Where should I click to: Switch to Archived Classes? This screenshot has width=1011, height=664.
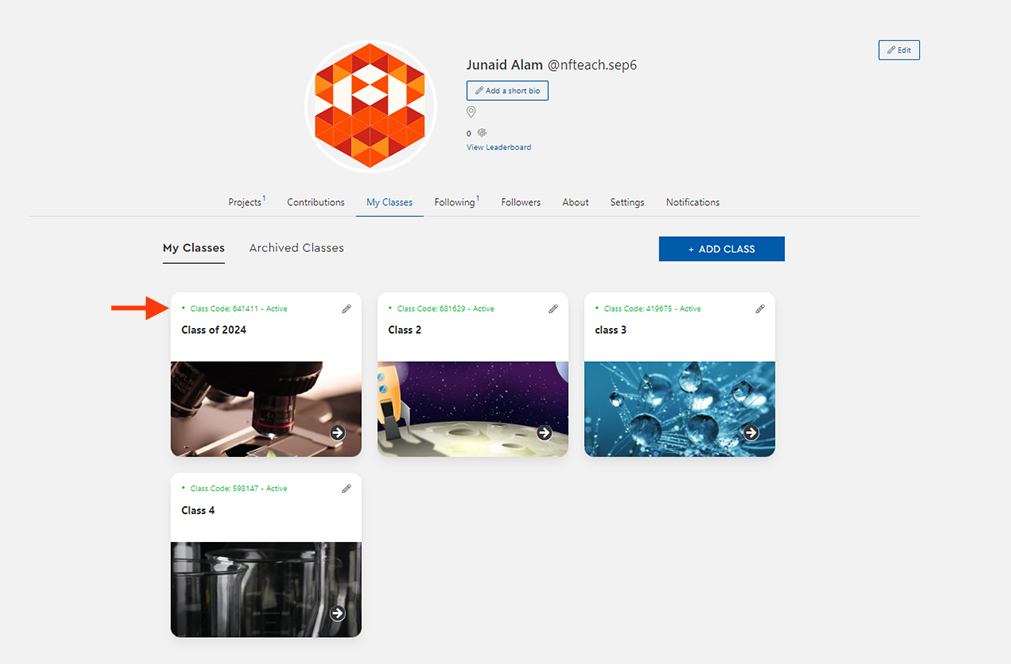(297, 248)
